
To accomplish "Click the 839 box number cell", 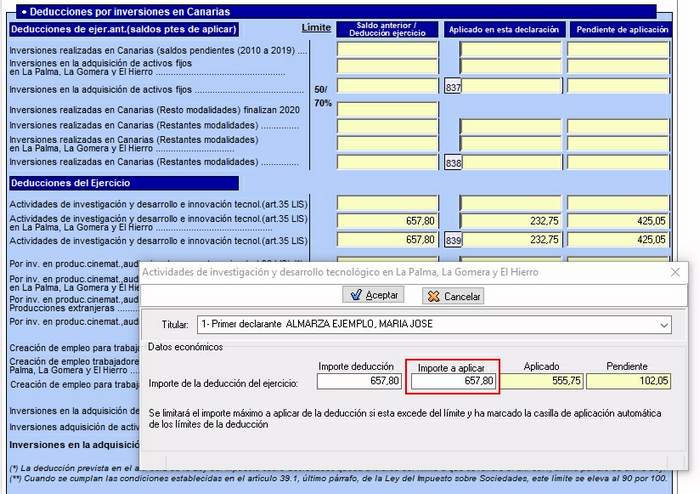I will click(453, 240).
